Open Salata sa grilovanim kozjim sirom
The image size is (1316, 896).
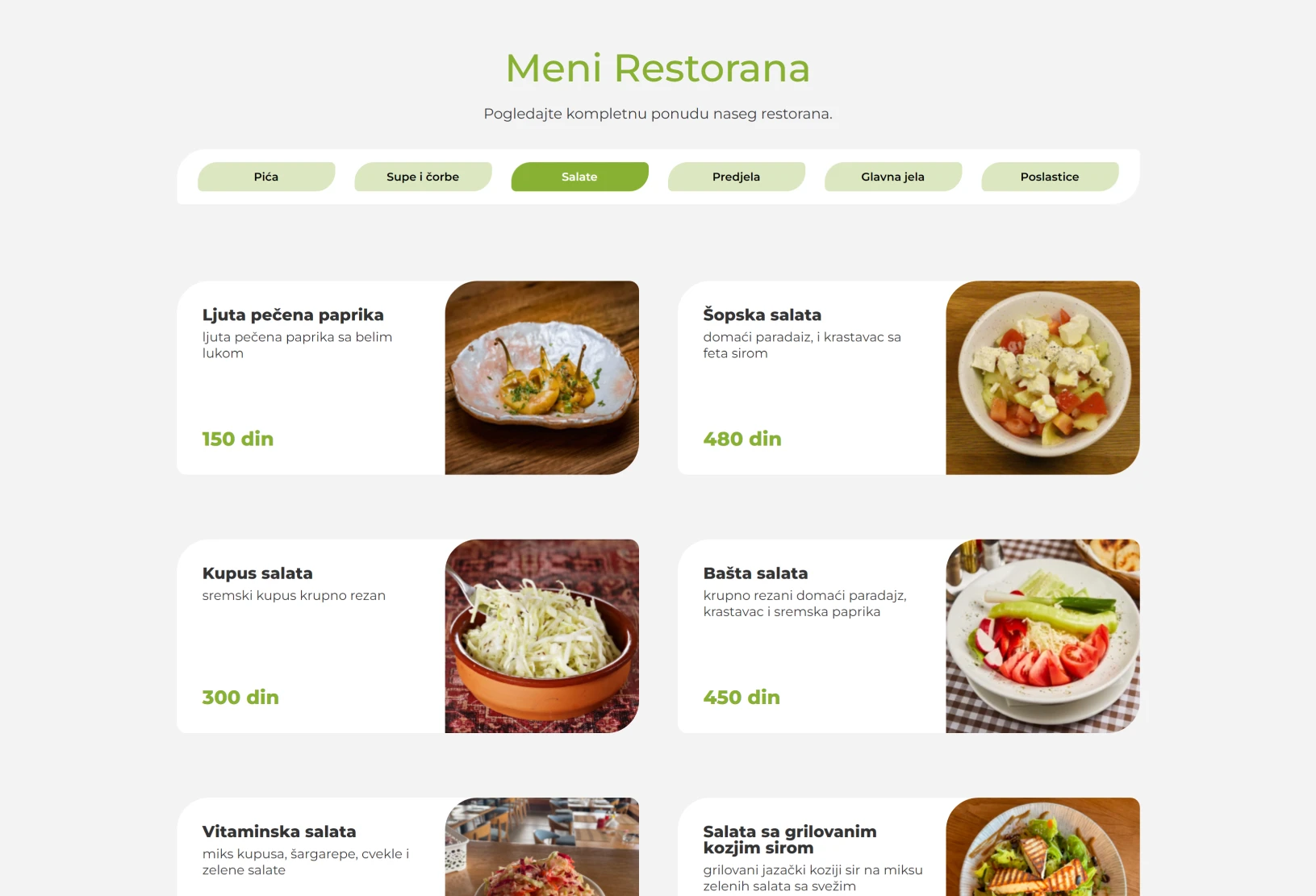[x=789, y=840]
